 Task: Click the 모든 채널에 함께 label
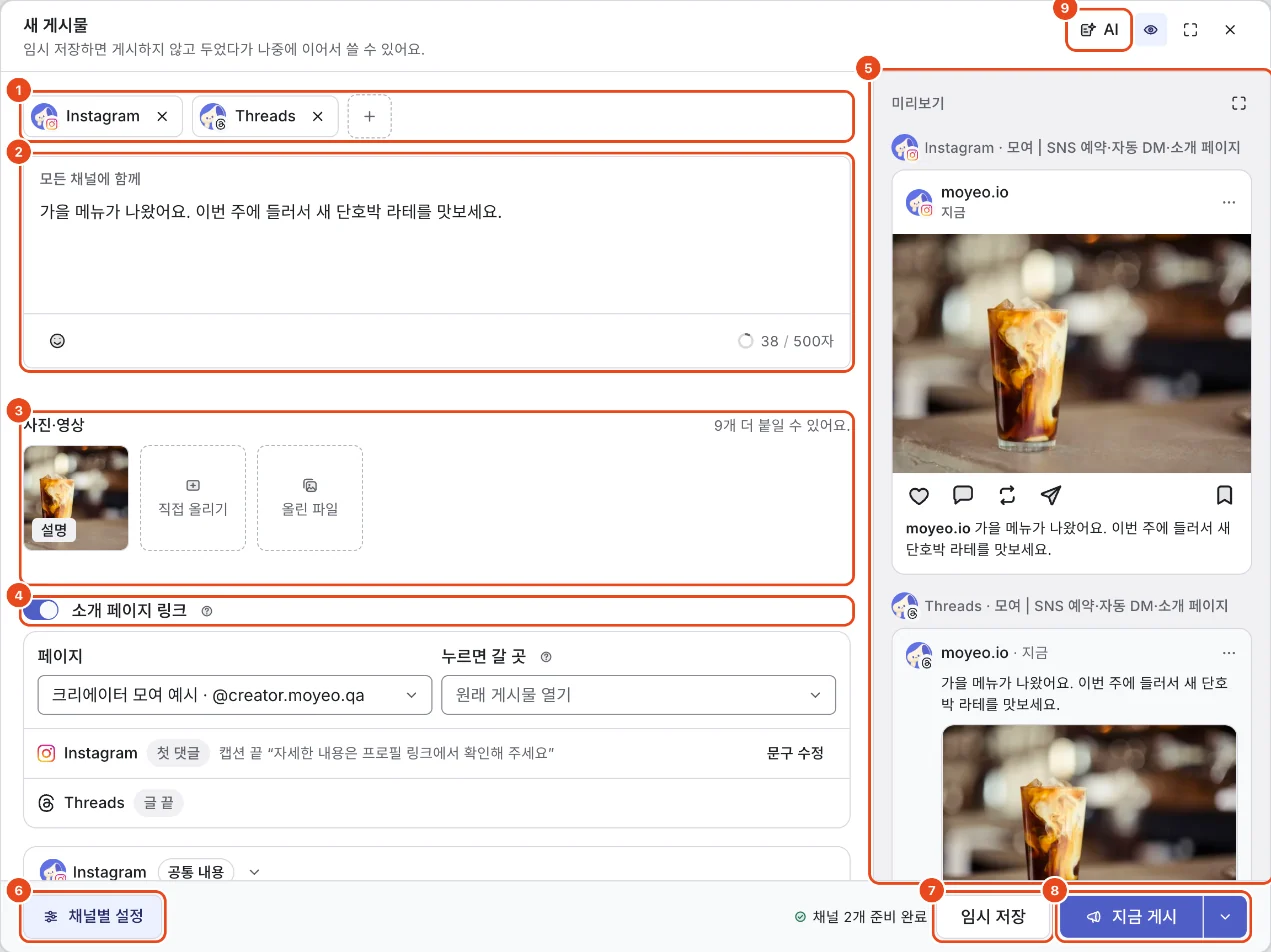[x=90, y=179]
